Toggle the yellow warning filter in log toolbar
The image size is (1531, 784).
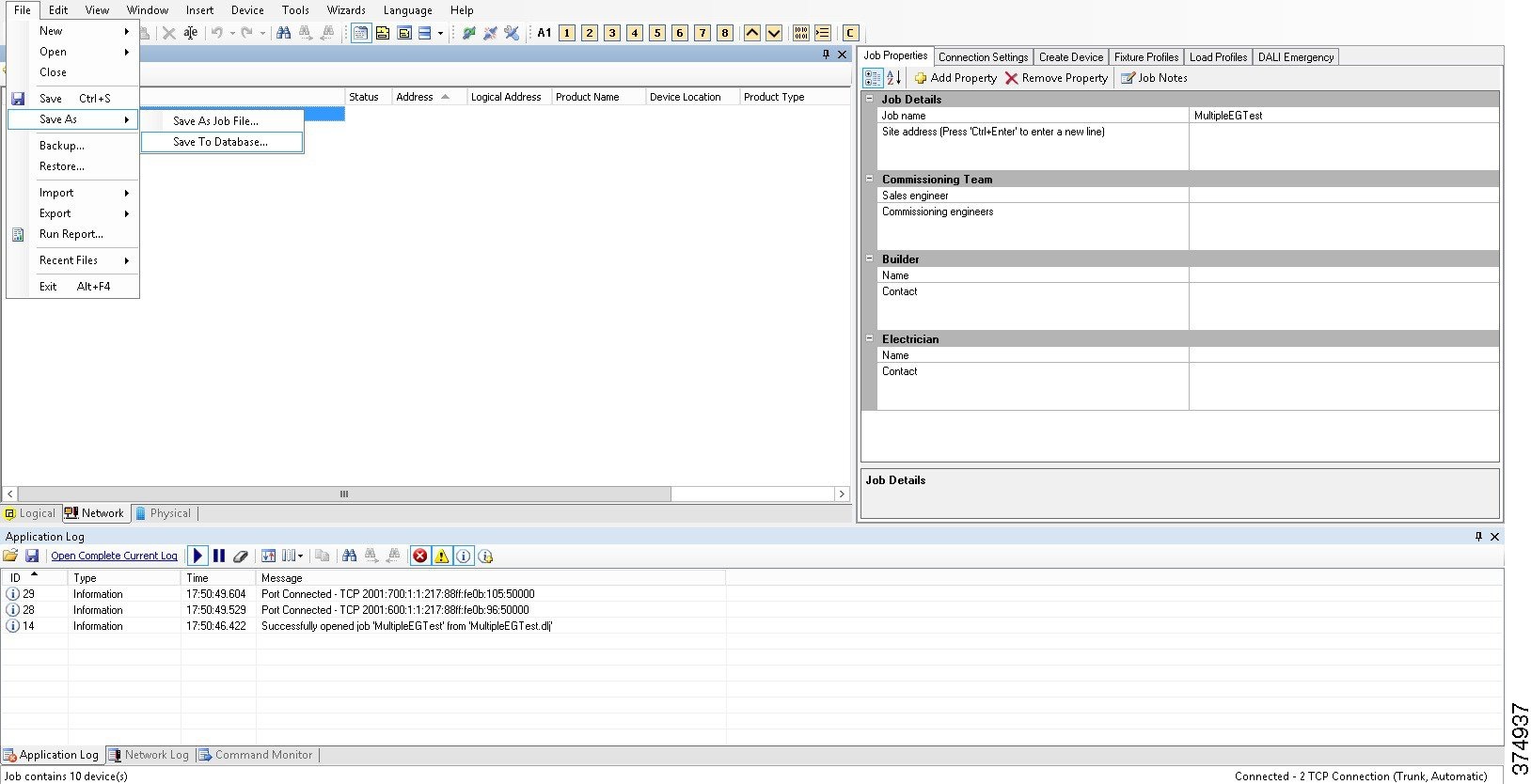click(x=442, y=556)
